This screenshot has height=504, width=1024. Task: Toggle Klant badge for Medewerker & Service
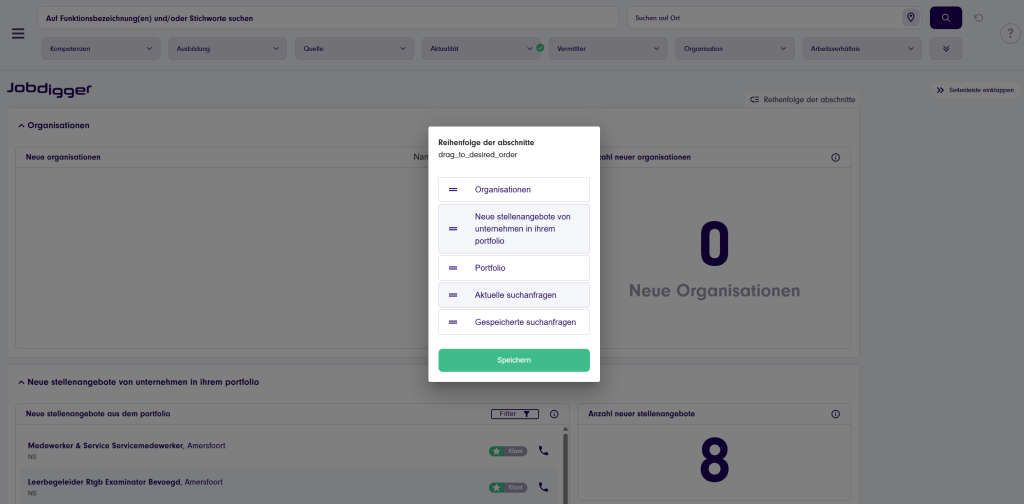tap(508, 451)
